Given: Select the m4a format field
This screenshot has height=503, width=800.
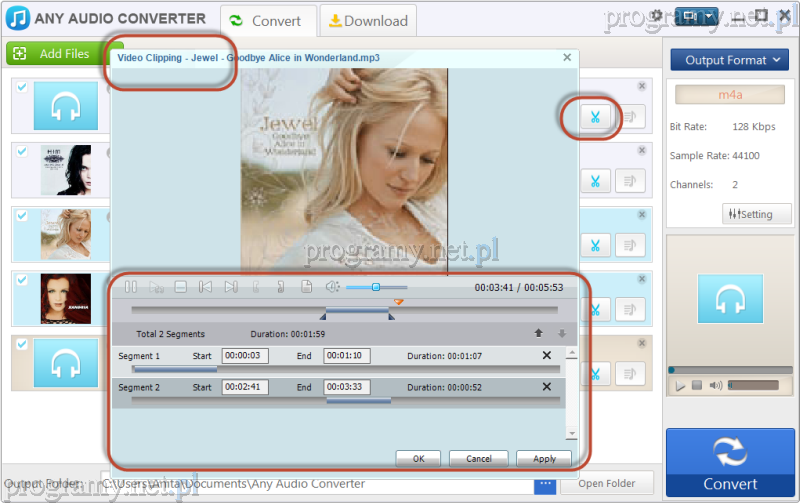Looking at the screenshot, I should pos(730,94).
